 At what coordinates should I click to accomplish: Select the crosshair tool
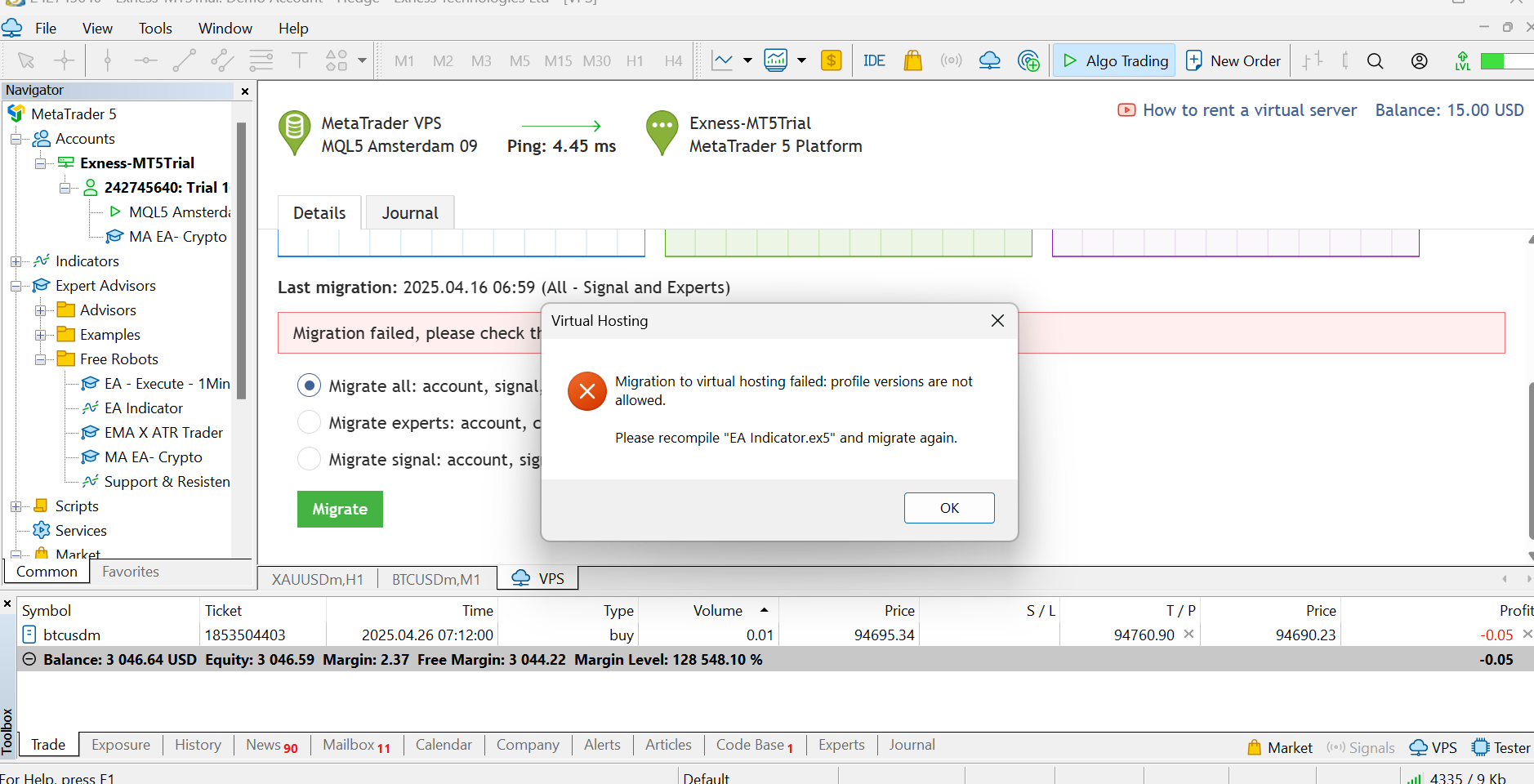pyautogui.click(x=64, y=60)
